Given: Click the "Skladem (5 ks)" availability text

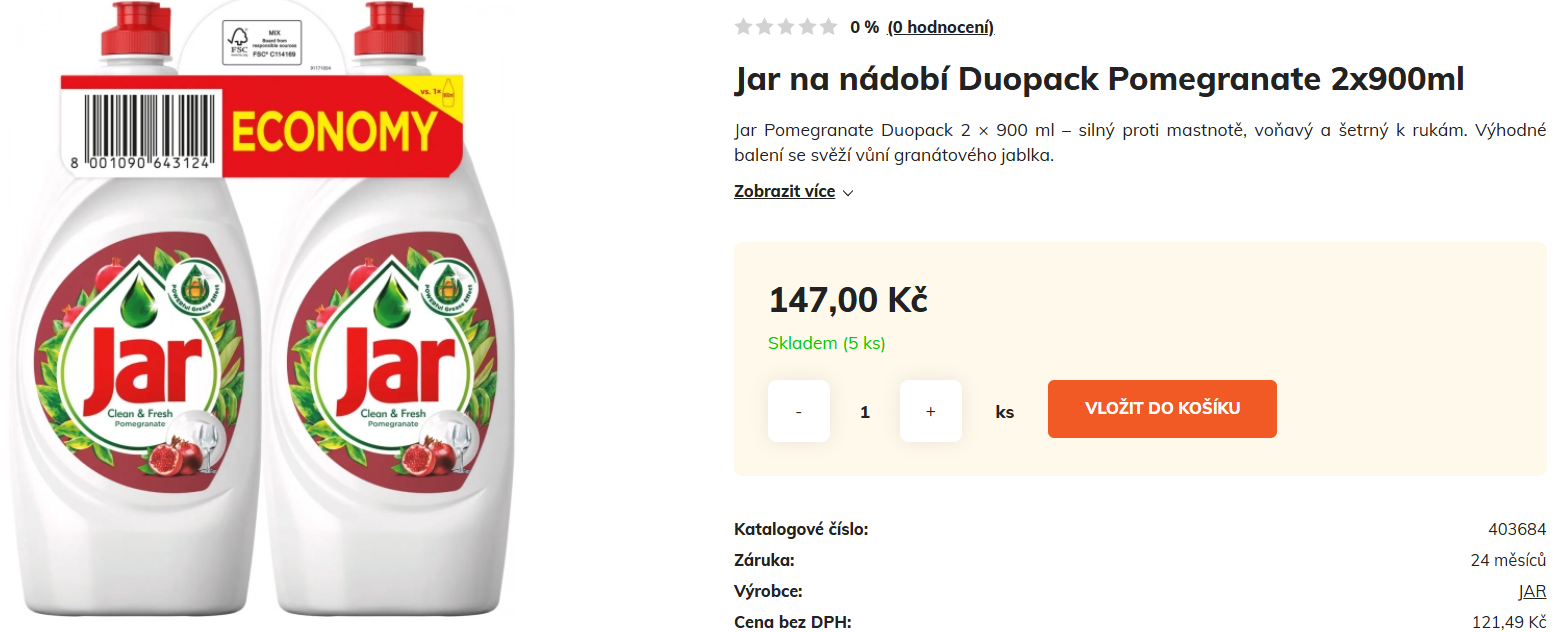Looking at the screenshot, I should 826,344.
